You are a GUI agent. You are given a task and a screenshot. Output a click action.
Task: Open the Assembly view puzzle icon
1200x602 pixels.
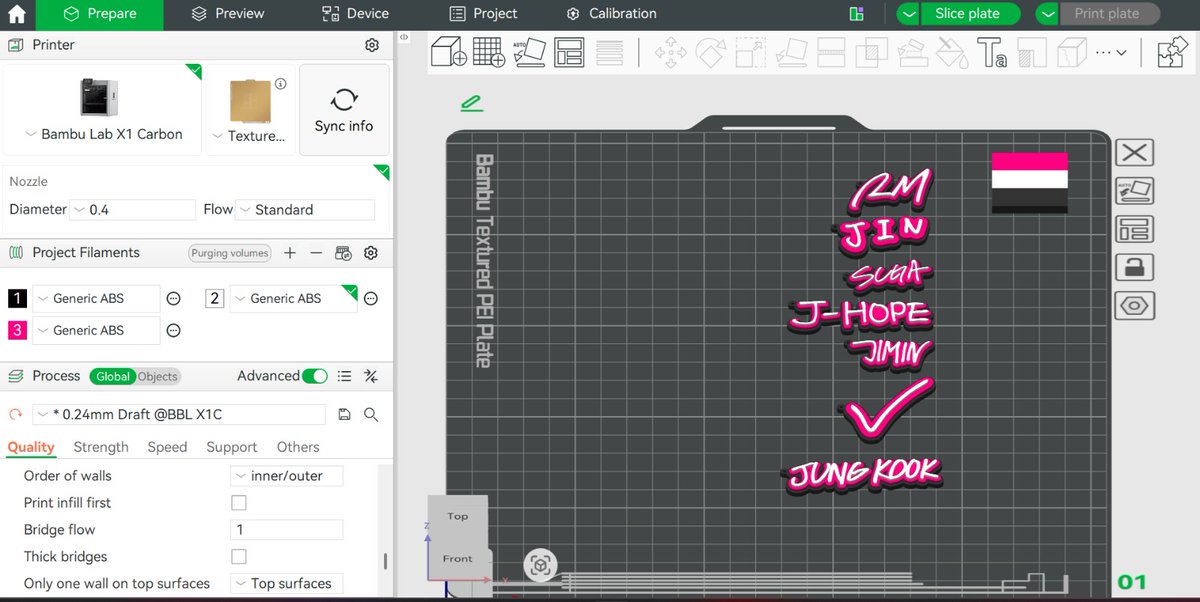(1171, 52)
